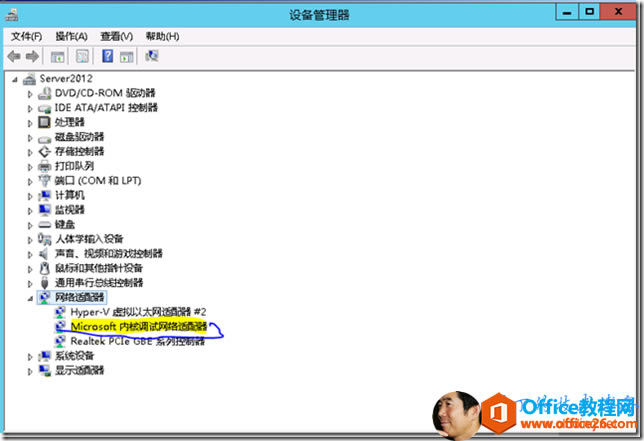
Task: Click the Server2012 root computer icon
Action: point(29,79)
